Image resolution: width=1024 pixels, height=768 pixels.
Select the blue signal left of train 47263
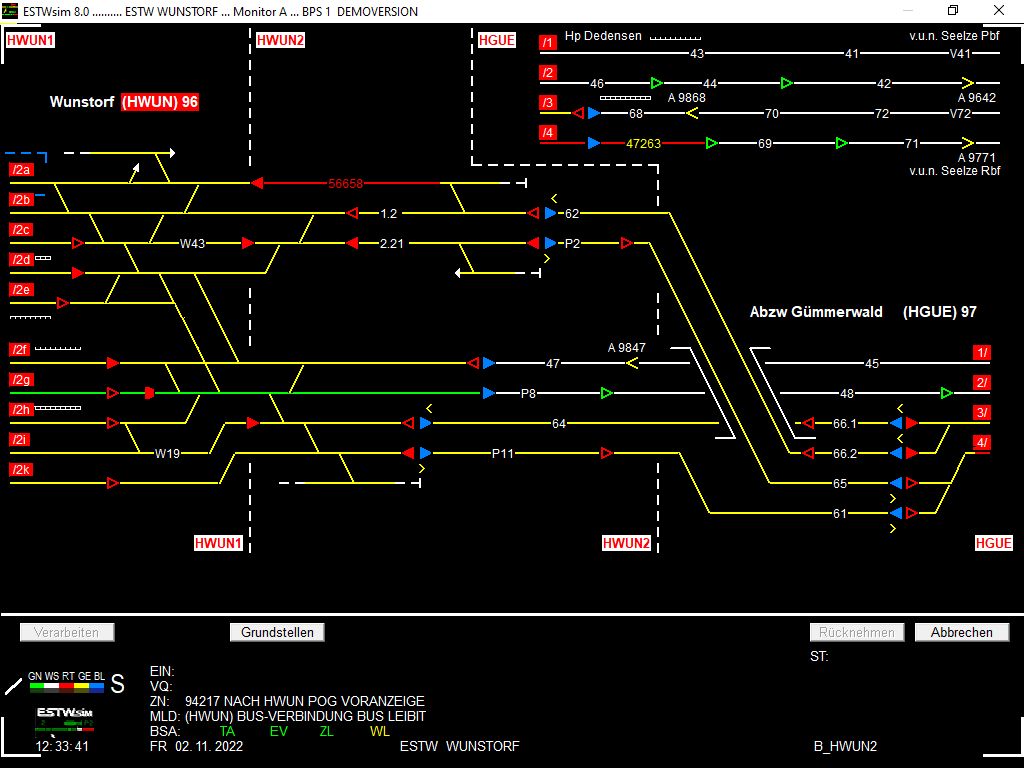click(x=594, y=143)
